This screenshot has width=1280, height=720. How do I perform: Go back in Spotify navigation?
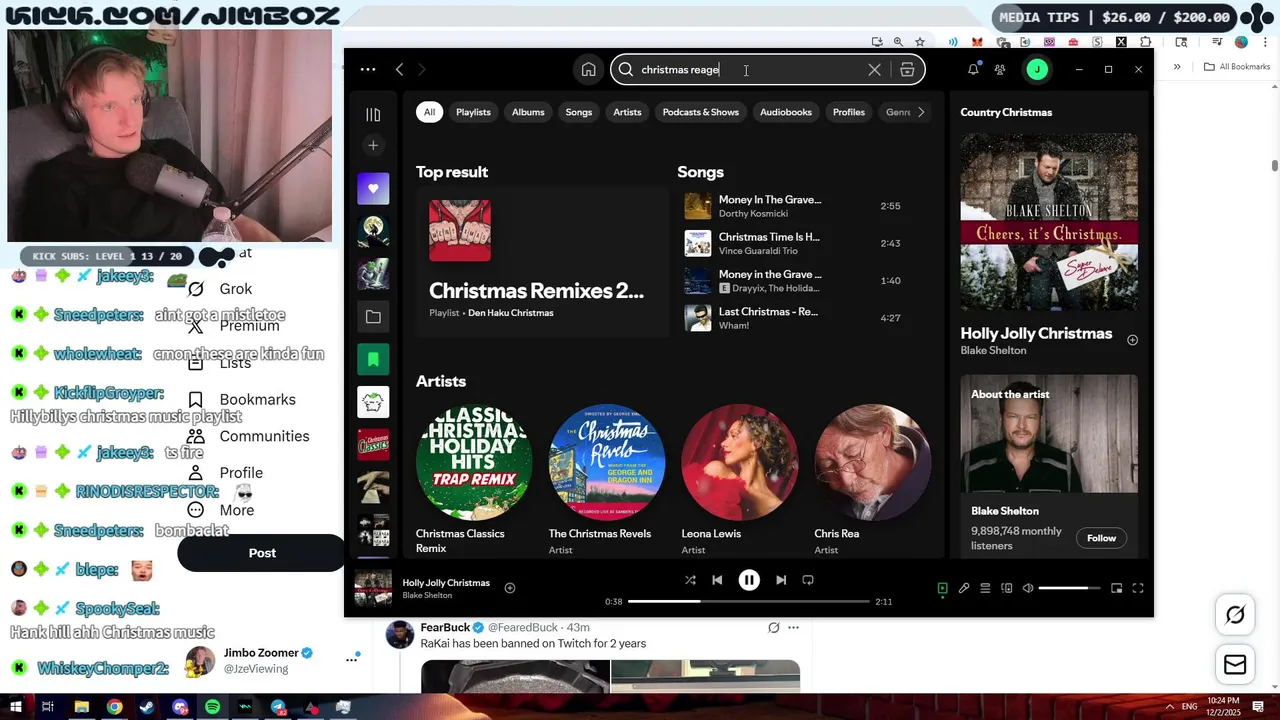[x=399, y=69]
